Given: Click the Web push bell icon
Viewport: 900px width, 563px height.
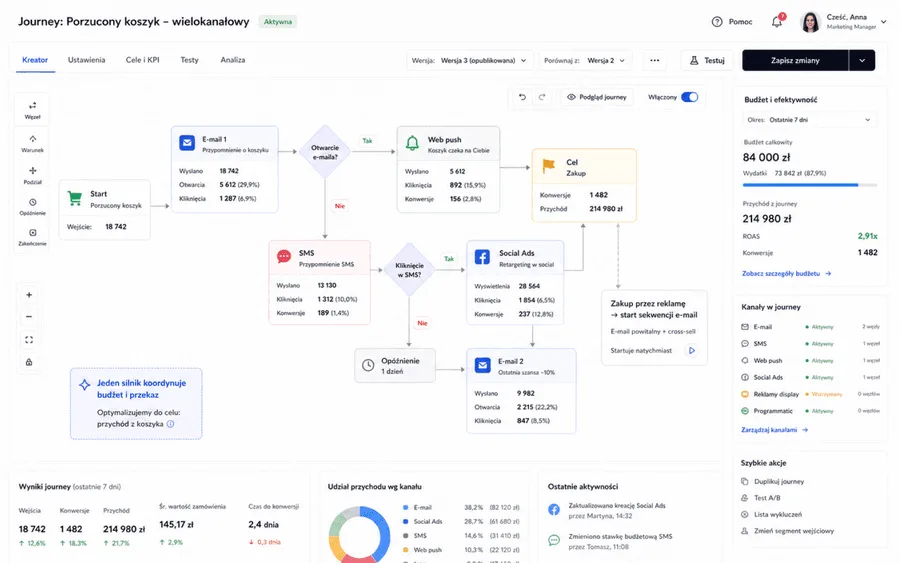Looking at the screenshot, I should (412, 143).
